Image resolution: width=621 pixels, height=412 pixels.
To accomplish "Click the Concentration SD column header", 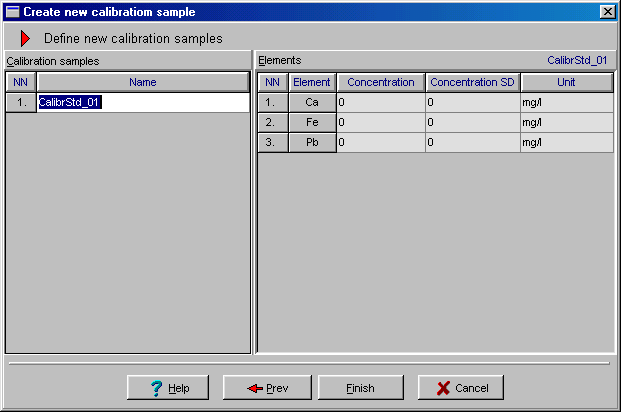I will tap(472, 82).
